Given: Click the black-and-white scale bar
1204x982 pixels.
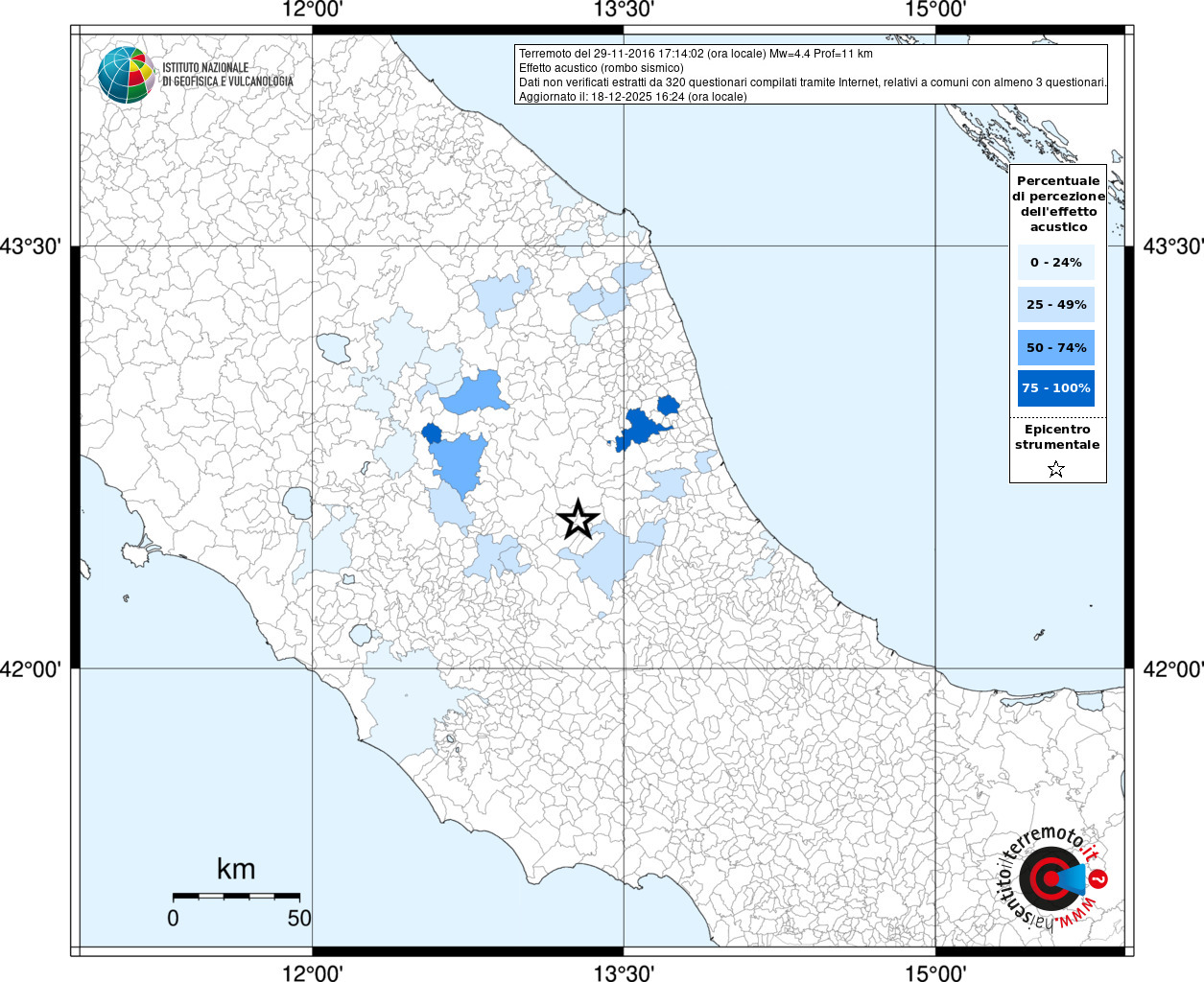Looking at the screenshot, I should point(236,896).
